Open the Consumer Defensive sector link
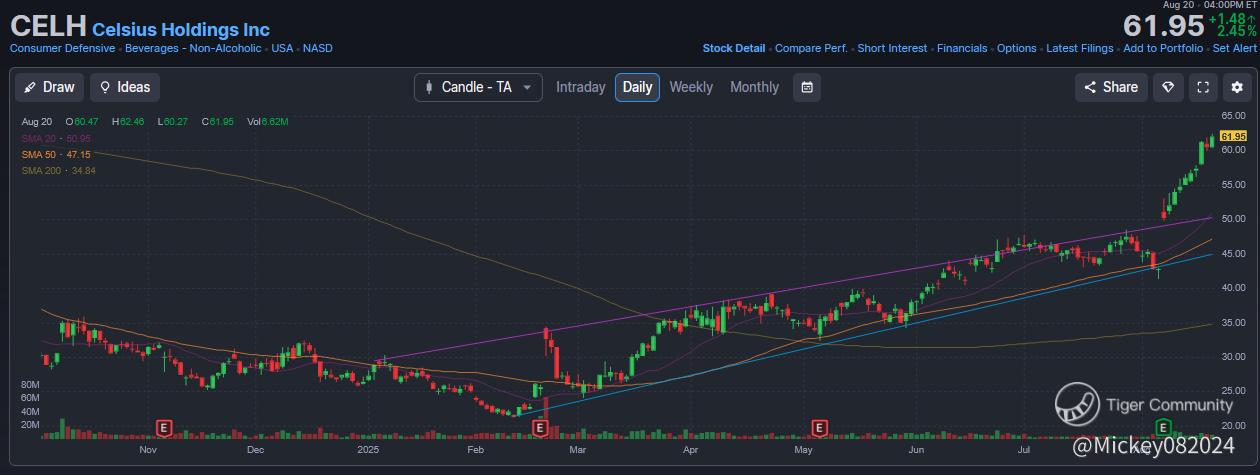Viewport: 1260px width, 475px height. pyautogui.click(x=62, y=48)
